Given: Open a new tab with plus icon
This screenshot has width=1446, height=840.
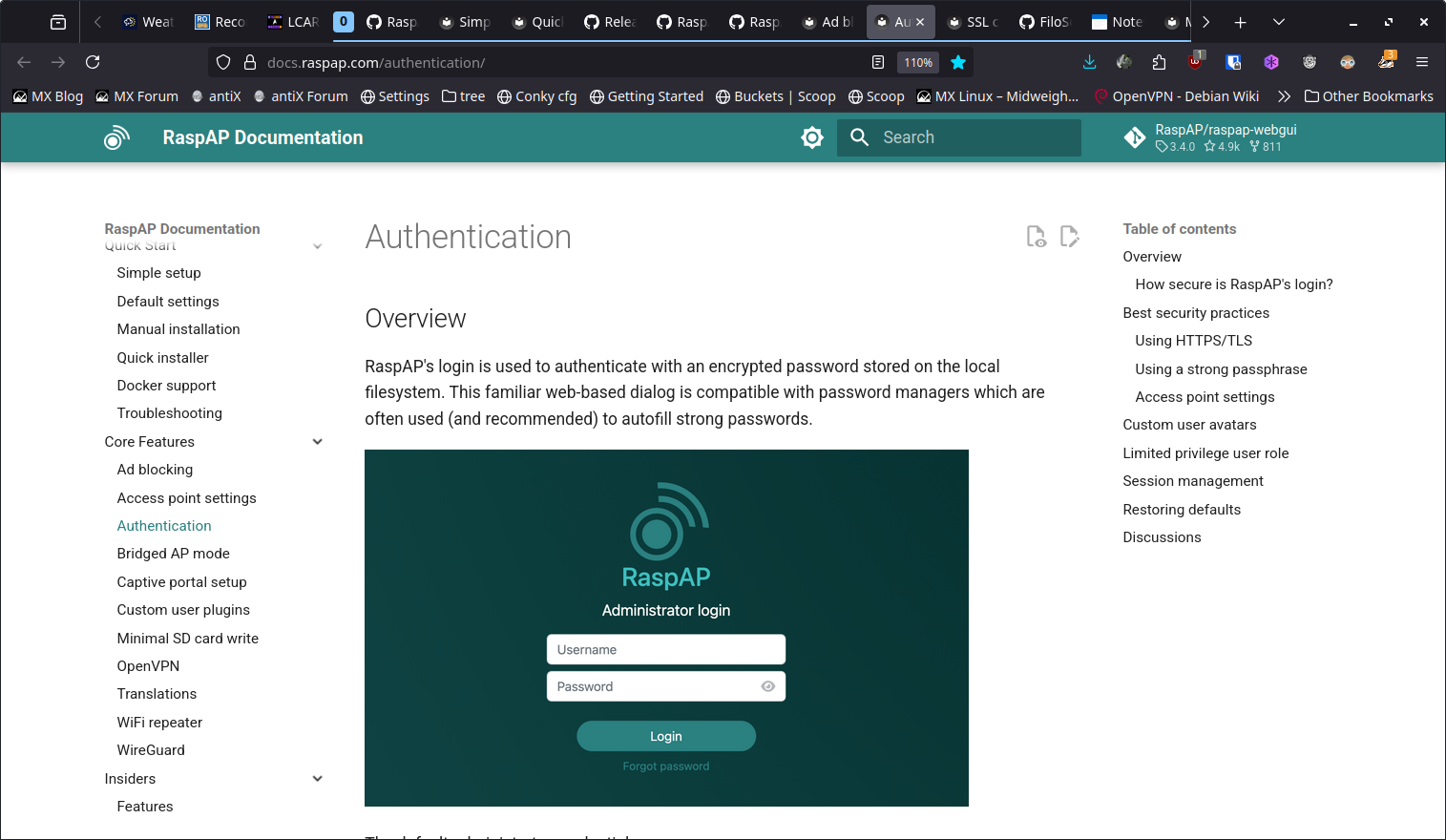Looking at the screenshot, I should pyautogui.click(x=1240, y=22).
